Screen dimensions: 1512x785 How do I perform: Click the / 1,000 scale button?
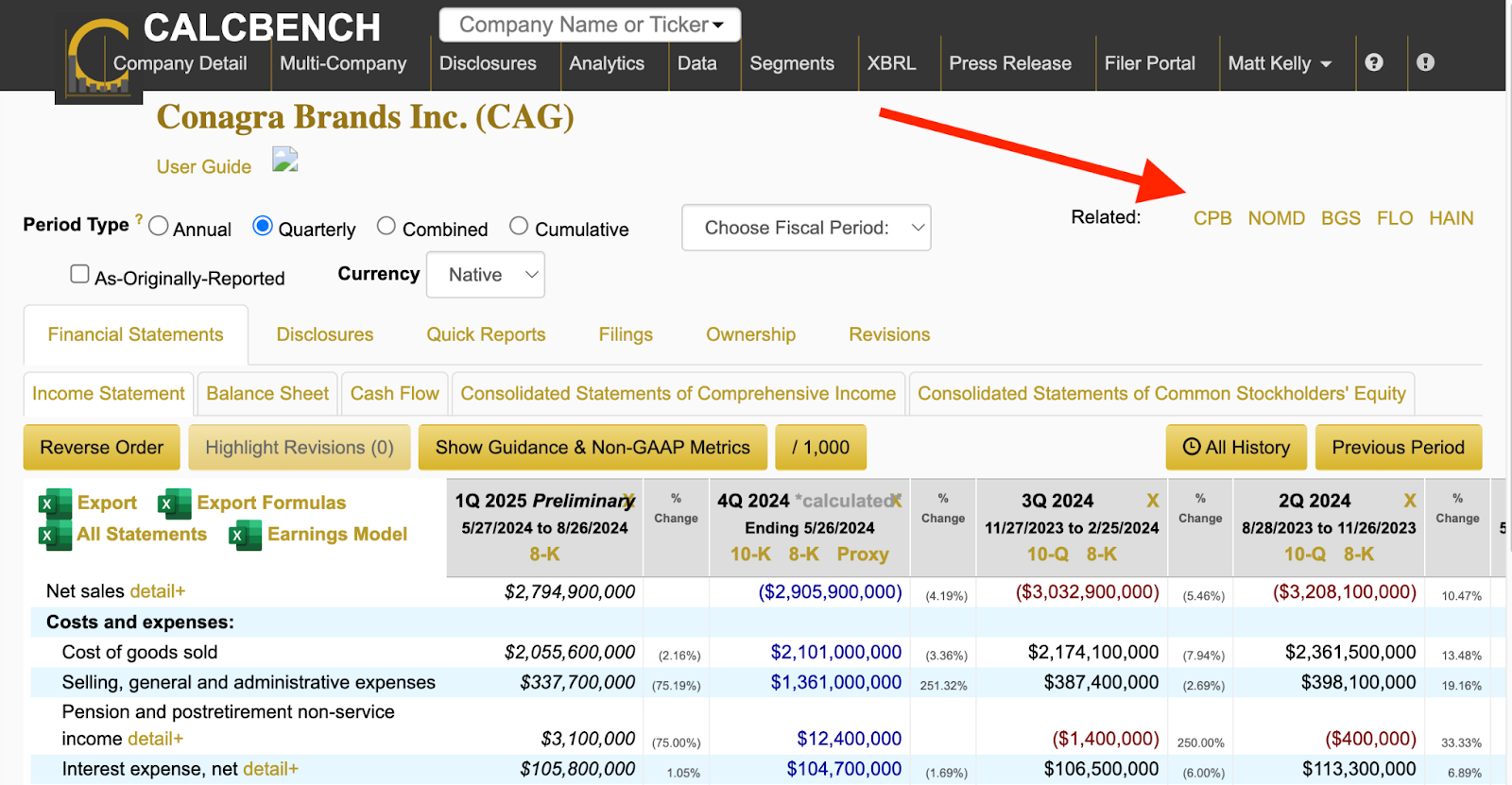[821, 448]
